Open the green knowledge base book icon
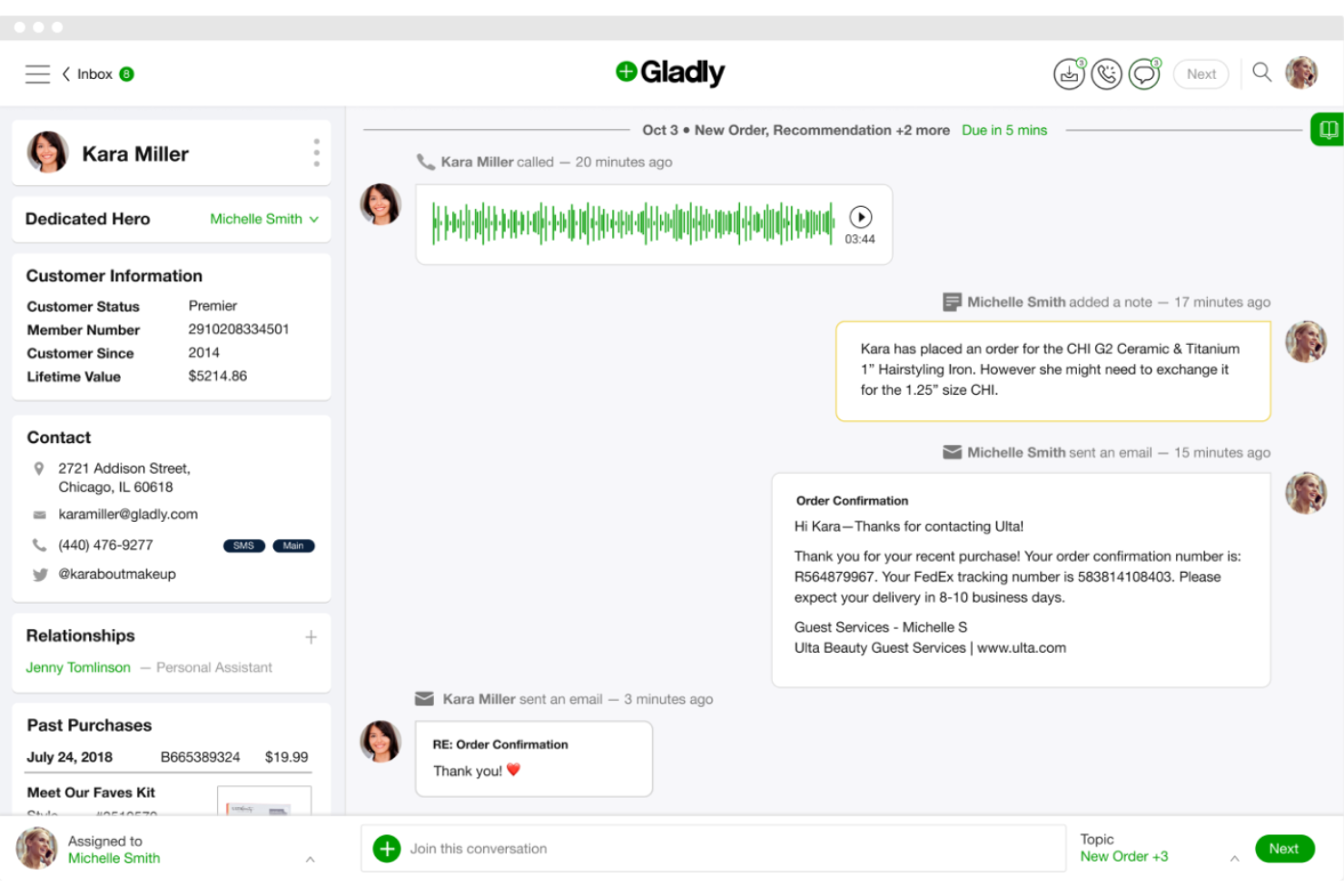Image resolution: width=1344 pixels, height=896 pixels. (x=1327, y=129)
